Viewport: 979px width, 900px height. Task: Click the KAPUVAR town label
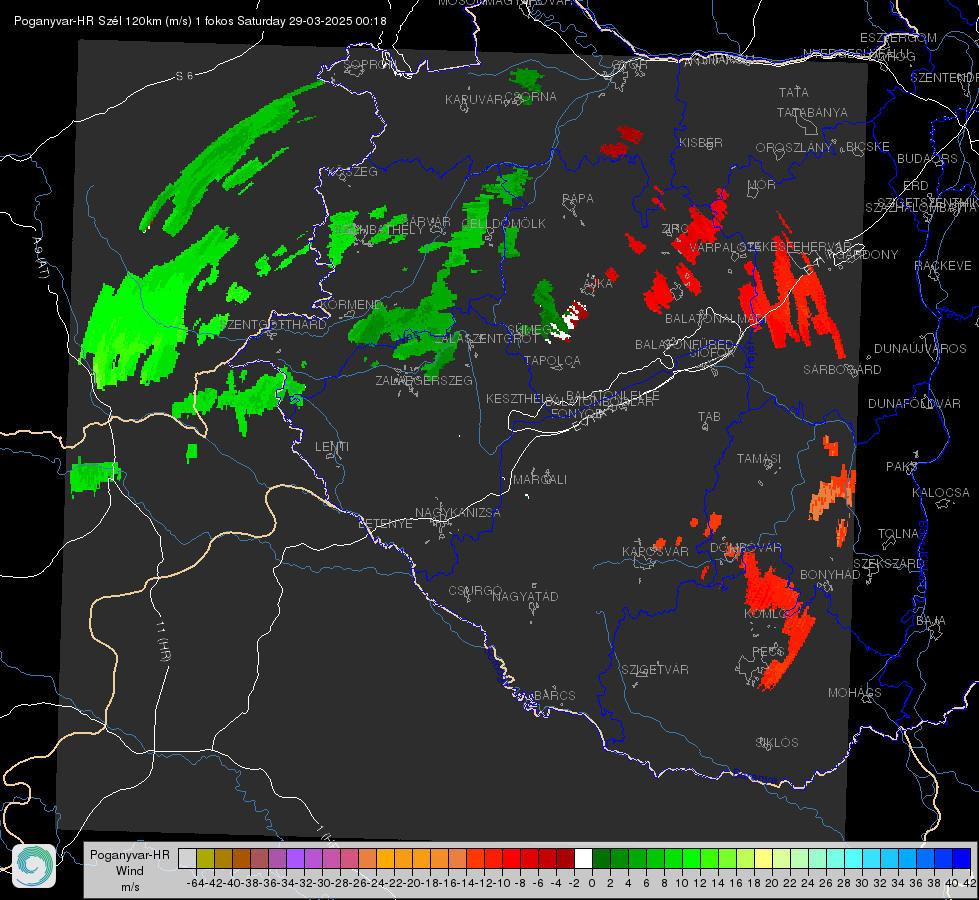(474, 100)
